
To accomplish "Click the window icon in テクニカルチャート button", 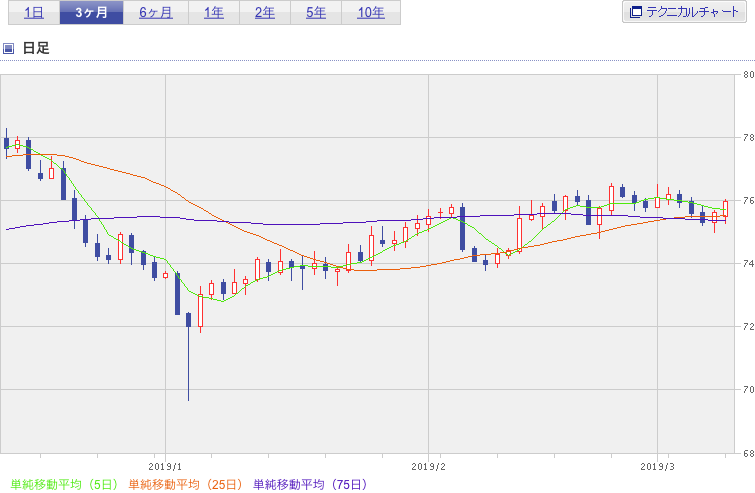I will pos(636,12).
